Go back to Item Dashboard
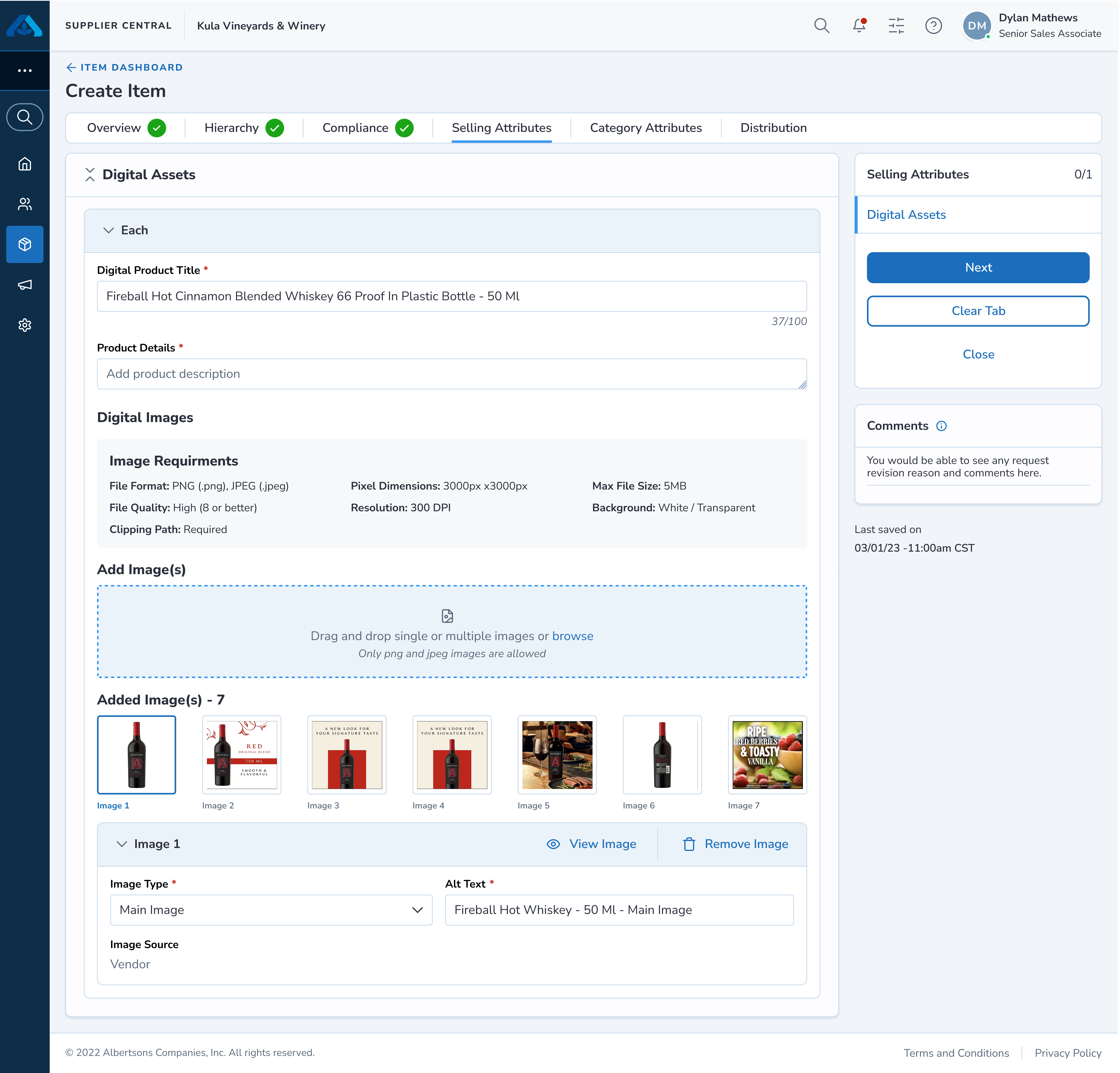Image resolution: width=1120 pixels, height=1073 pixels. (125, 67)
